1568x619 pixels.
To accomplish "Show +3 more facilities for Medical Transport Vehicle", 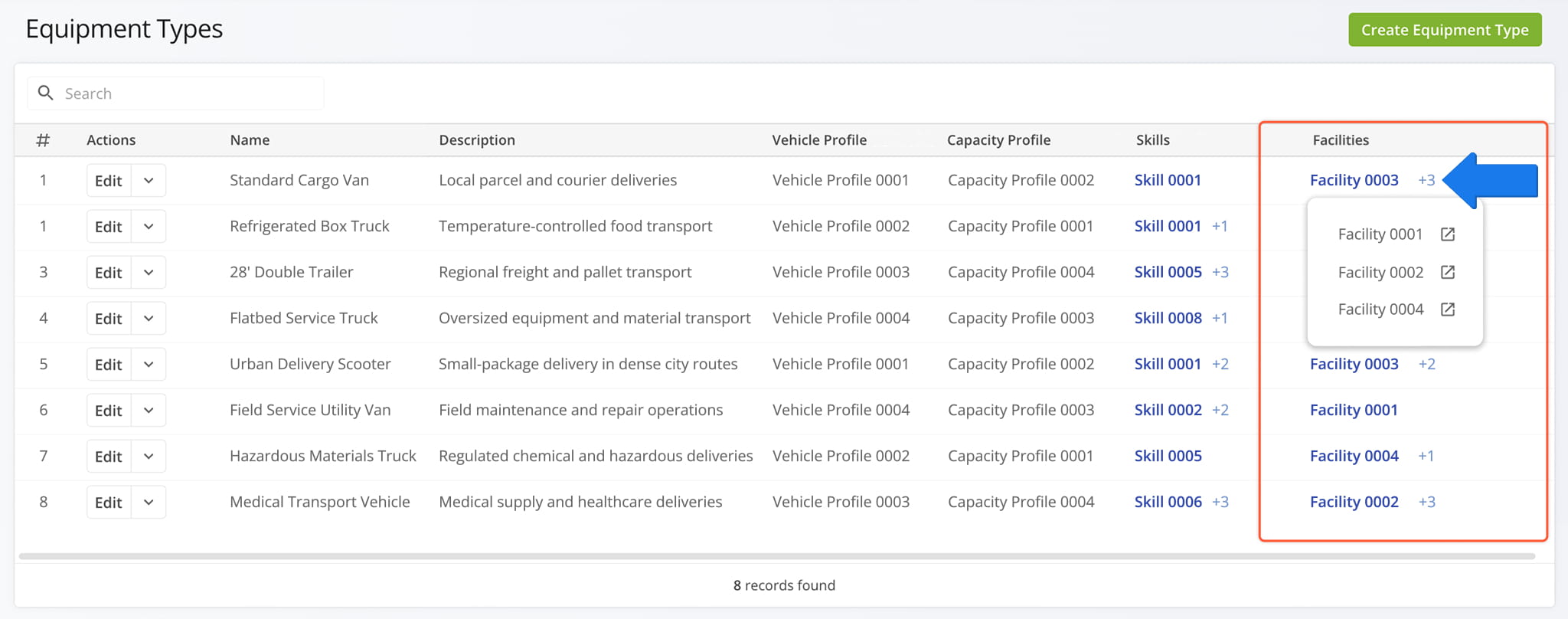I will [x=1426, y=502].
